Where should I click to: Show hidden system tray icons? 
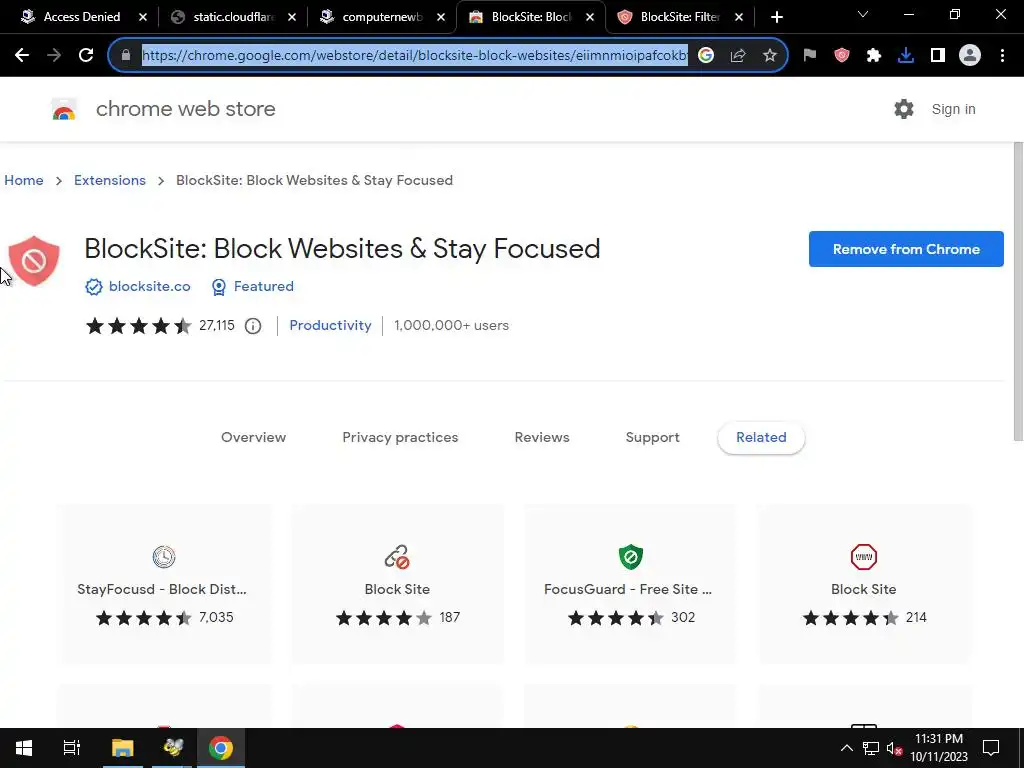click(846, 748)
